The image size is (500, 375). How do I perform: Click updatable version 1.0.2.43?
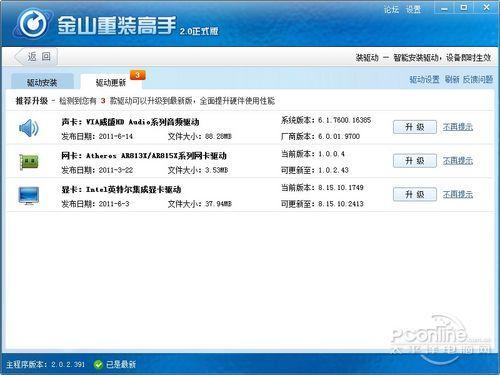tap(333, 170)
